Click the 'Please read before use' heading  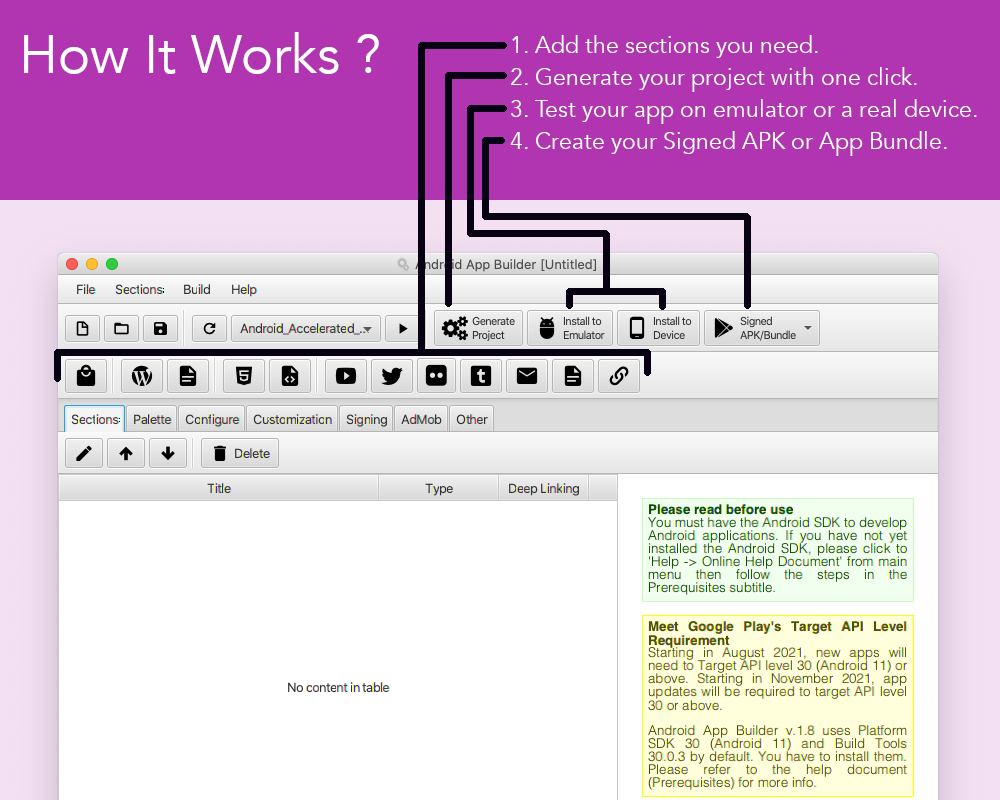point(721,509)
